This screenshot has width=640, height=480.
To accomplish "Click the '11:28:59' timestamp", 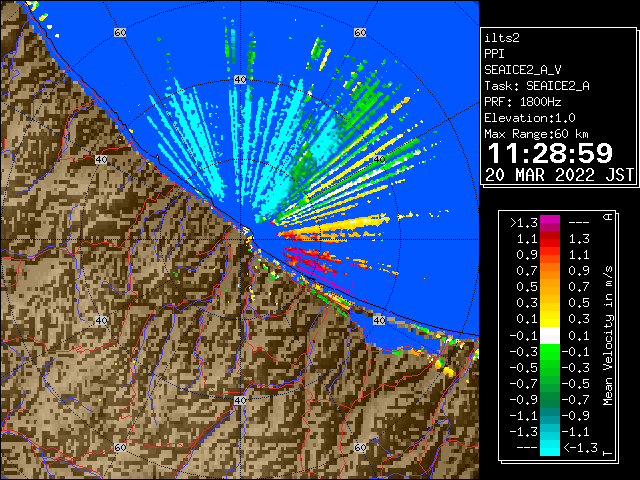I will click(x=550, y=153).
